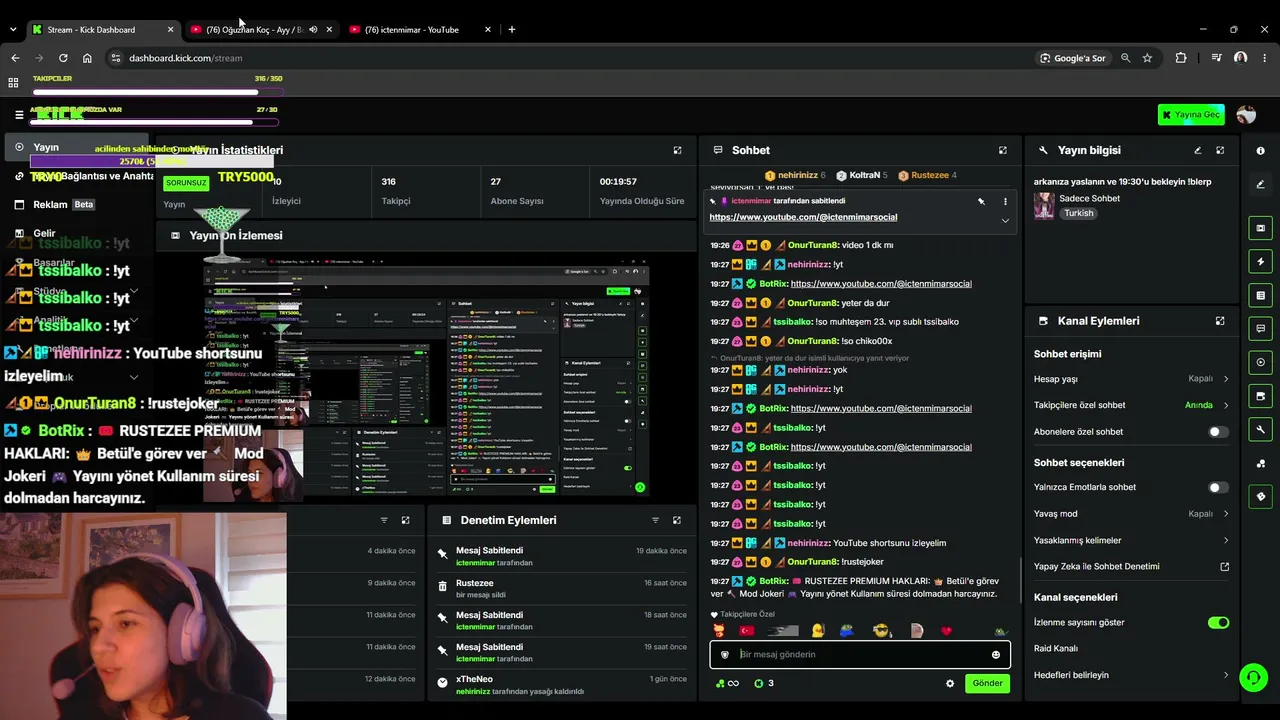1280x720 pixels.
Task: Expand the Denetim Eylemleri panel to fullscreen
Action: pos(677,520)
